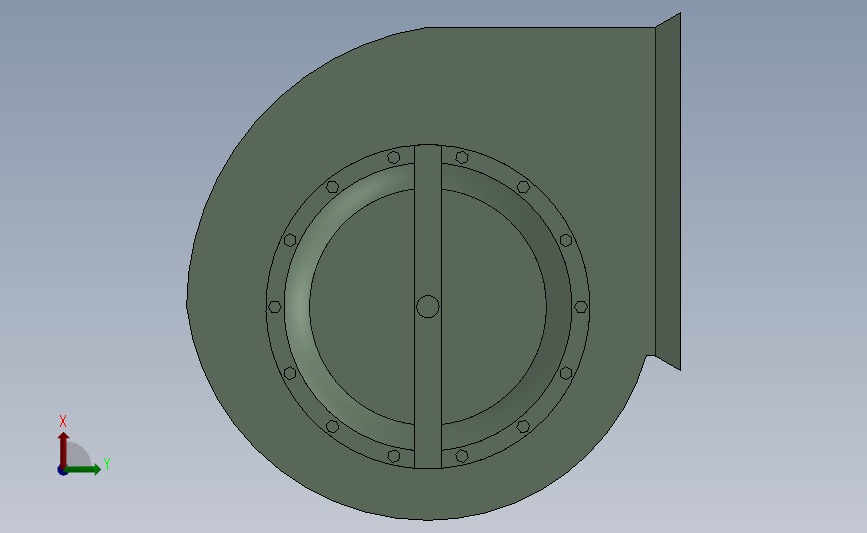
Task: Select the center shaft circle on the crossbar
Action: pyautogui.click(x=427, y=306)
